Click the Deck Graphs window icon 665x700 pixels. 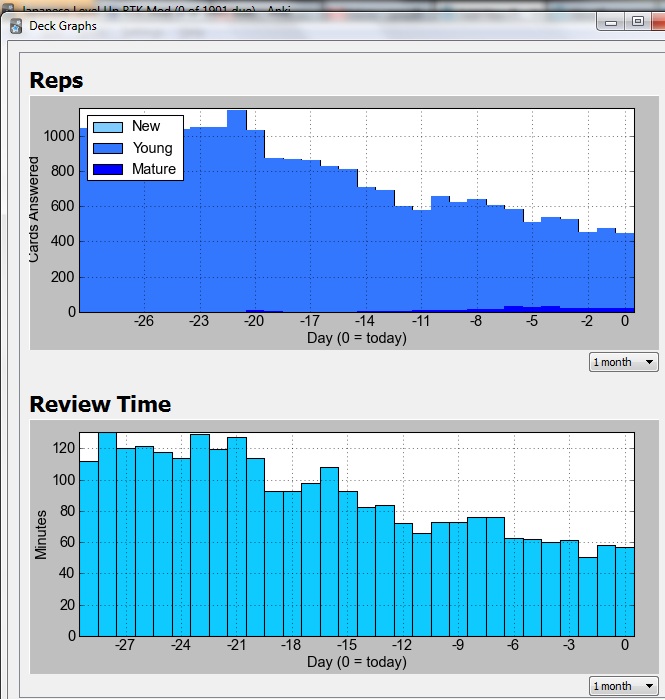[x=15, y=26]
